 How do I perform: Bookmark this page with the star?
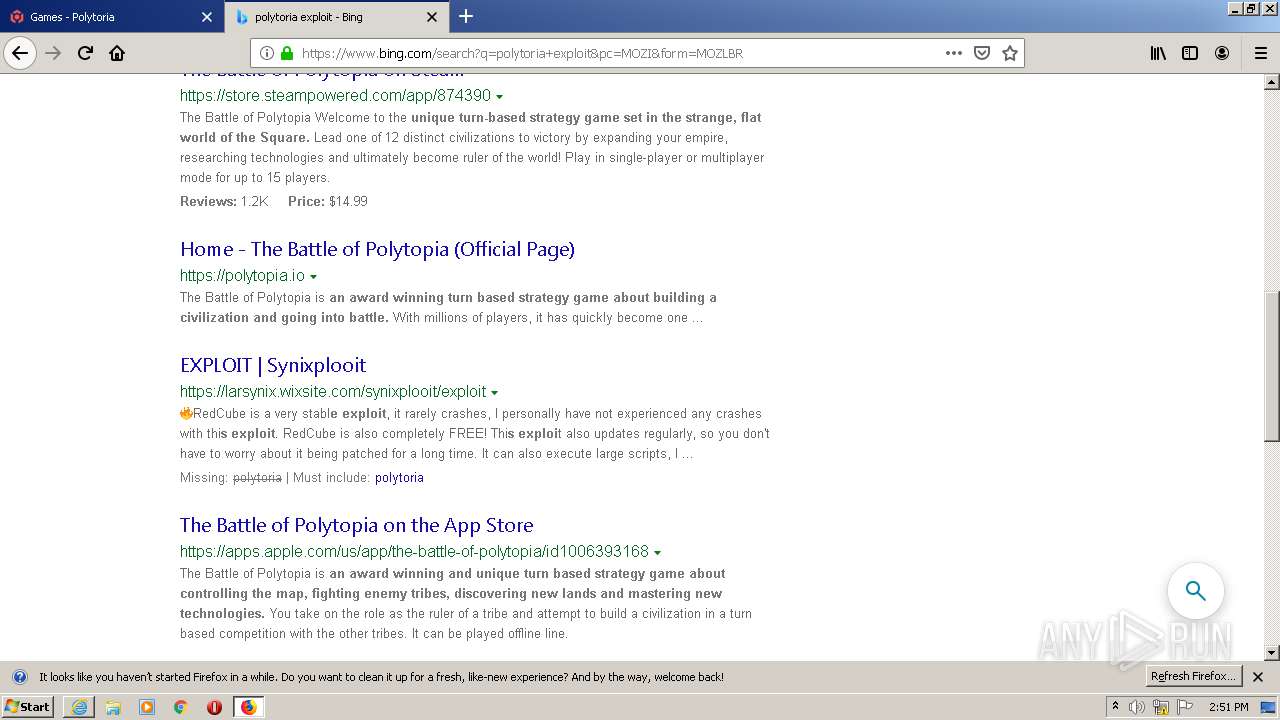click(x=1010, y=53)
